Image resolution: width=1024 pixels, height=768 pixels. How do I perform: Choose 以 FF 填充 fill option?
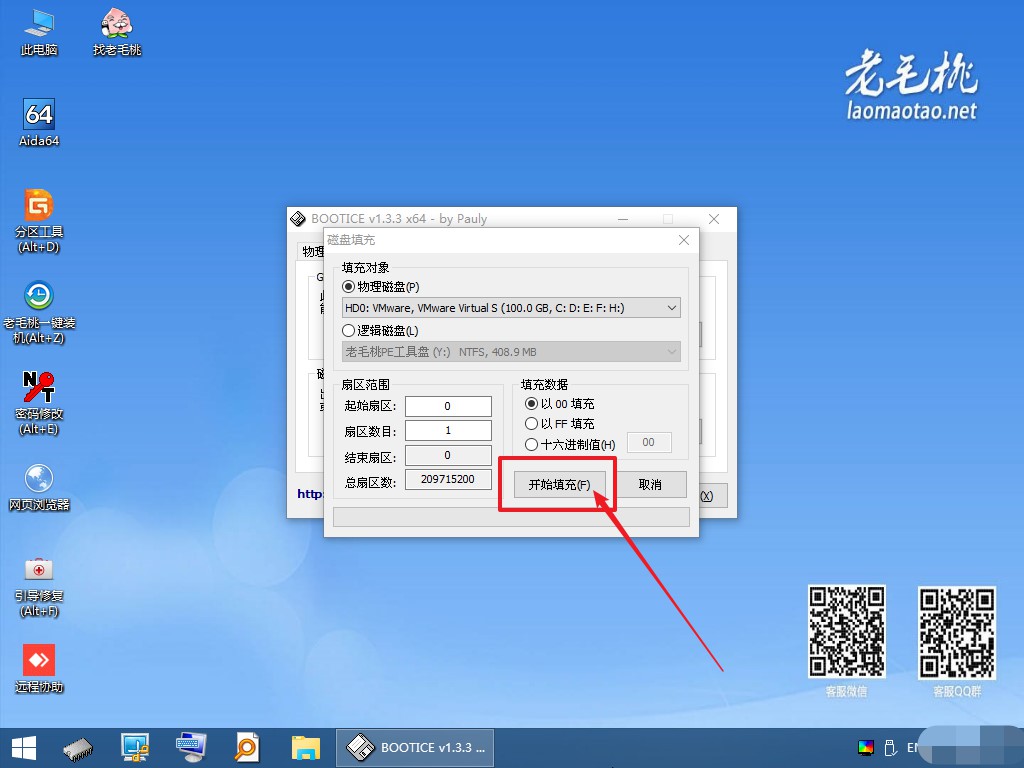coord(531,424)
